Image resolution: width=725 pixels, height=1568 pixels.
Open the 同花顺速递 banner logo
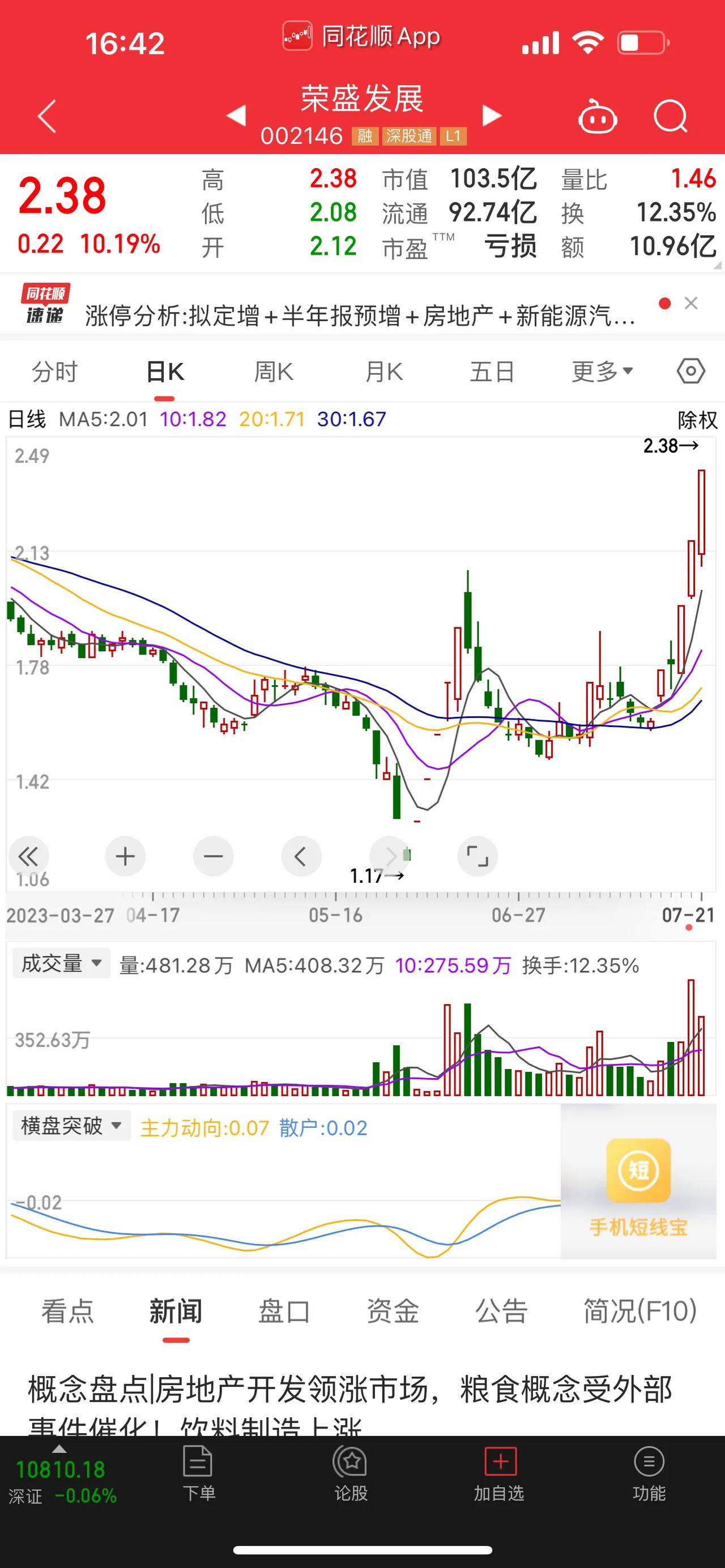[45, 304]
